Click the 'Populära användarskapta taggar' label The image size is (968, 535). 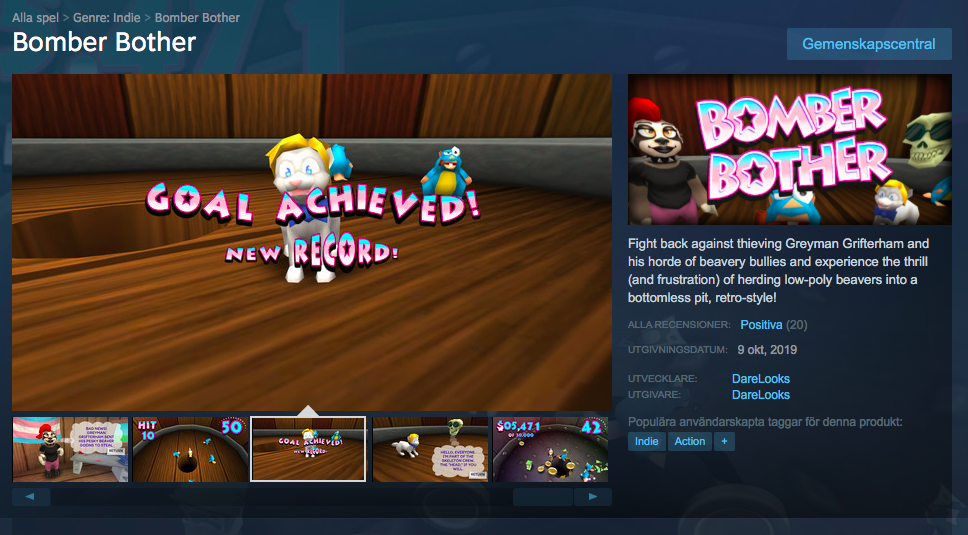(x=765, y=422)
